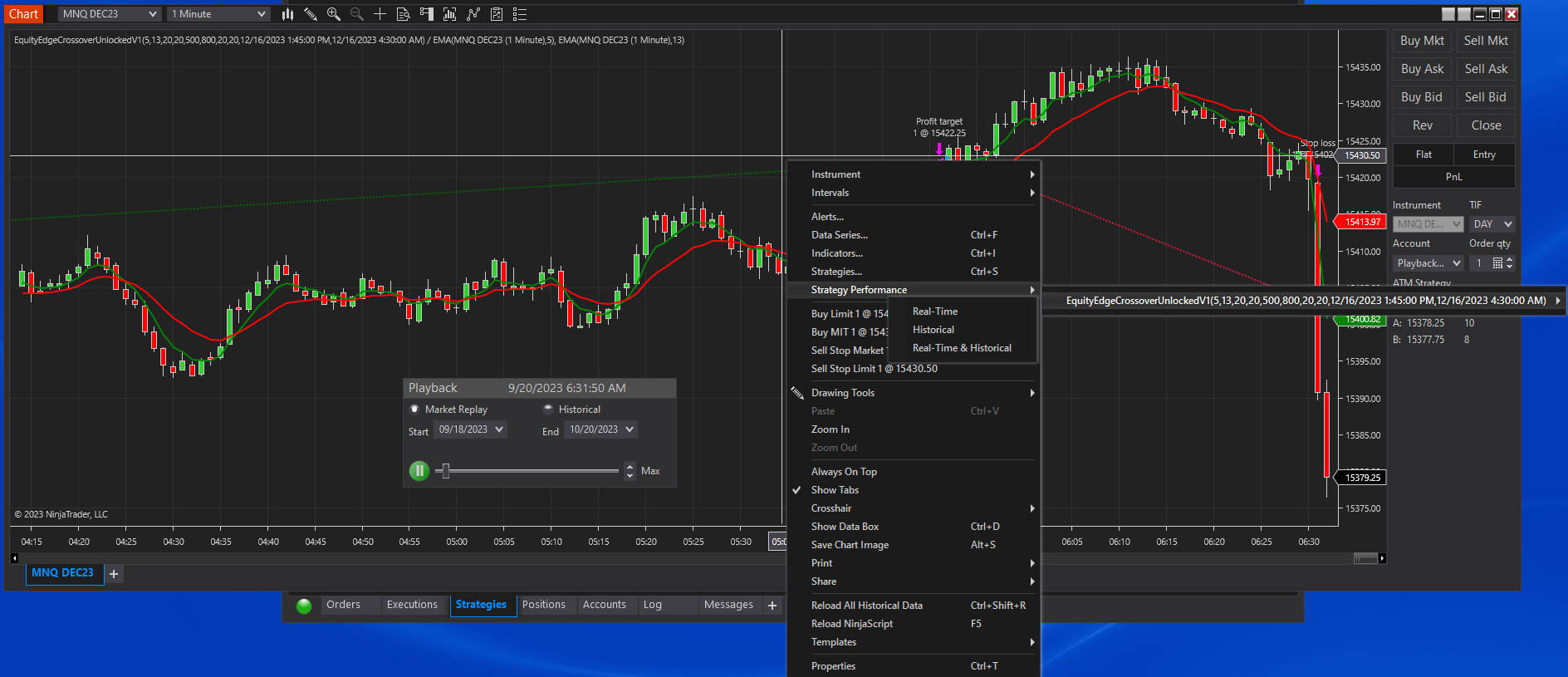Screen dimensions: 1568x677
Task: Open the Properties list toolbar icon
Action: [520, 14]
